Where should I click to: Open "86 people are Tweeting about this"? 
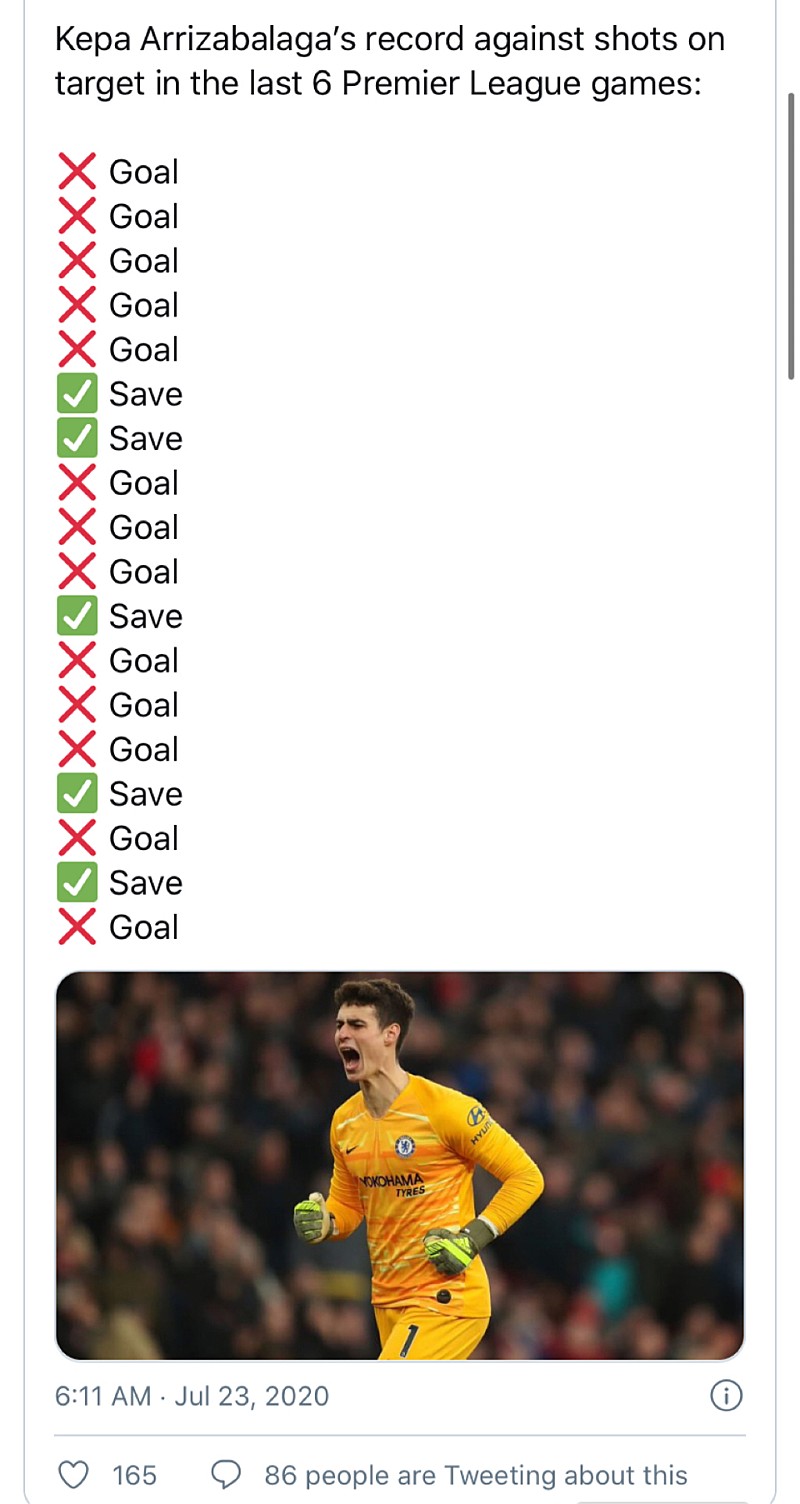point(476,1474)
